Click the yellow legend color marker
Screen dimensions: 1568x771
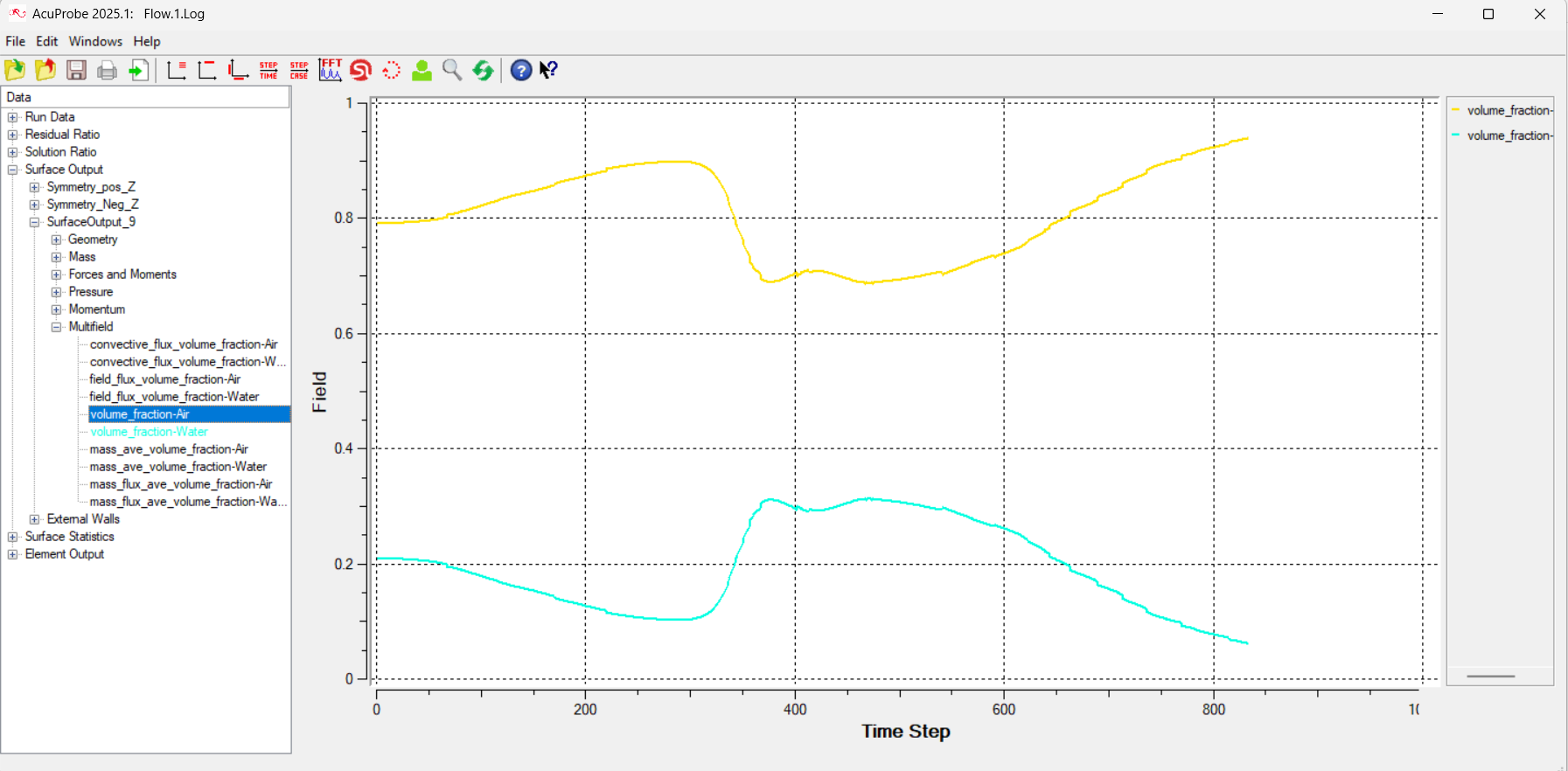click(1456, 110)
